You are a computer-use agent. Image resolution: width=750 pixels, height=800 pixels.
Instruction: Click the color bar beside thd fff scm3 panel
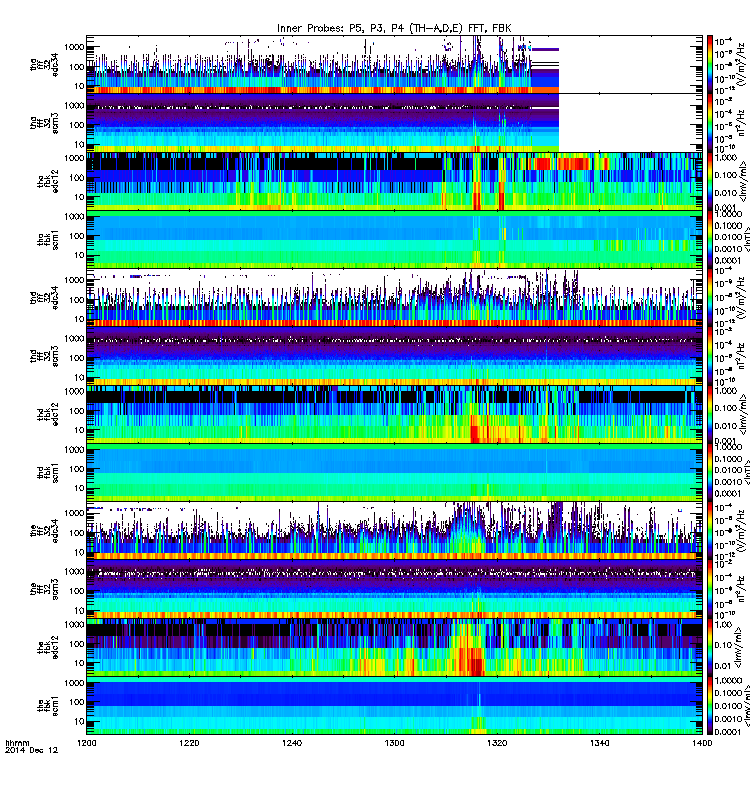710,356
